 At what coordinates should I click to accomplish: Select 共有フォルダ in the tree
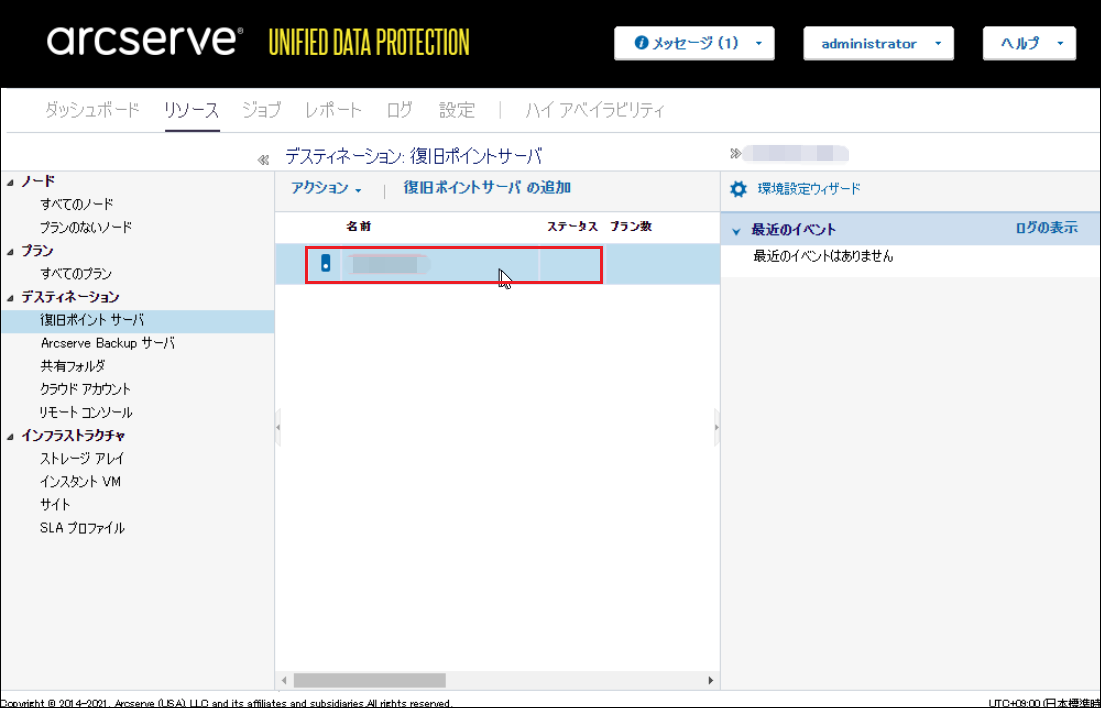(x=72, y=366)
